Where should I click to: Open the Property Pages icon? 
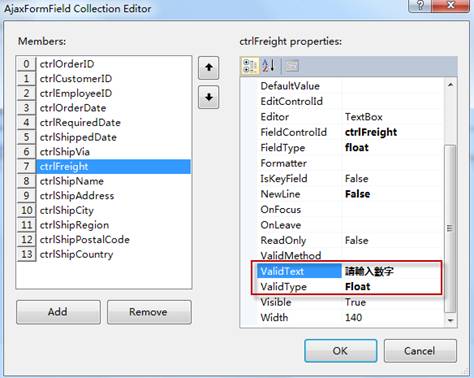(x=292, y=66)
